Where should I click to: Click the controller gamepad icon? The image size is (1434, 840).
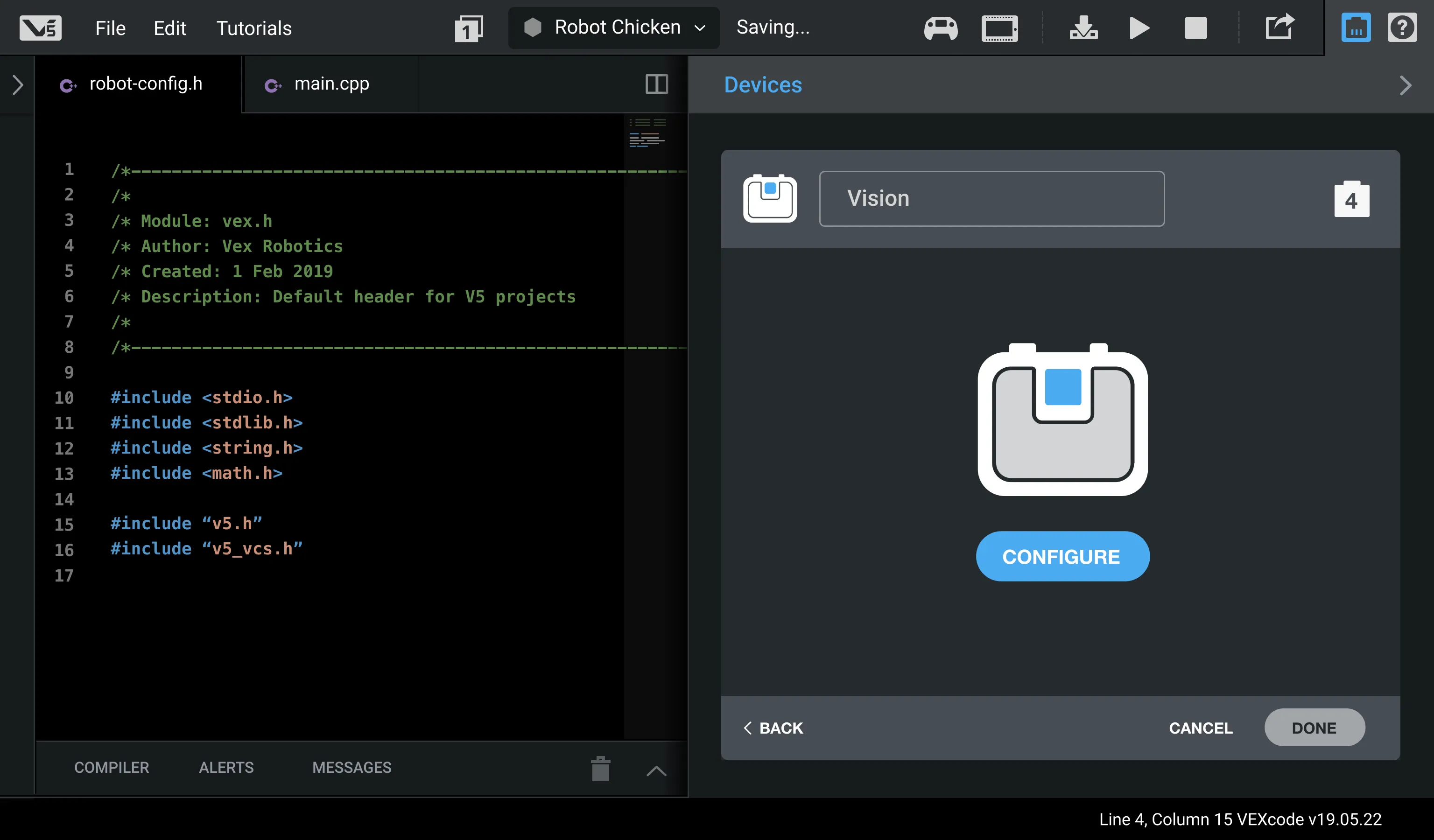940,28
